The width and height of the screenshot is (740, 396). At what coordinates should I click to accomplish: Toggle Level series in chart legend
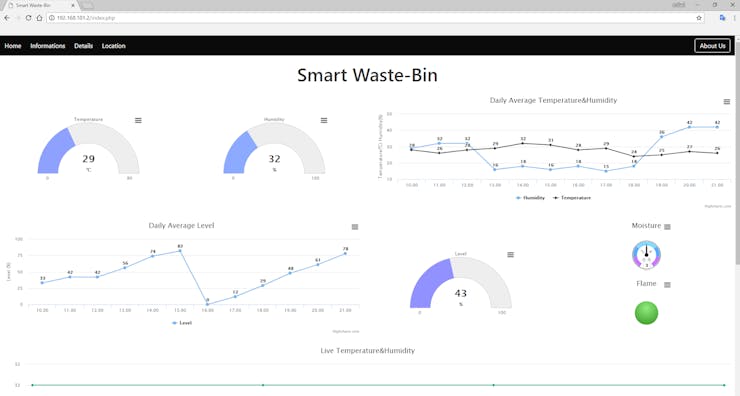click(182, 323)
